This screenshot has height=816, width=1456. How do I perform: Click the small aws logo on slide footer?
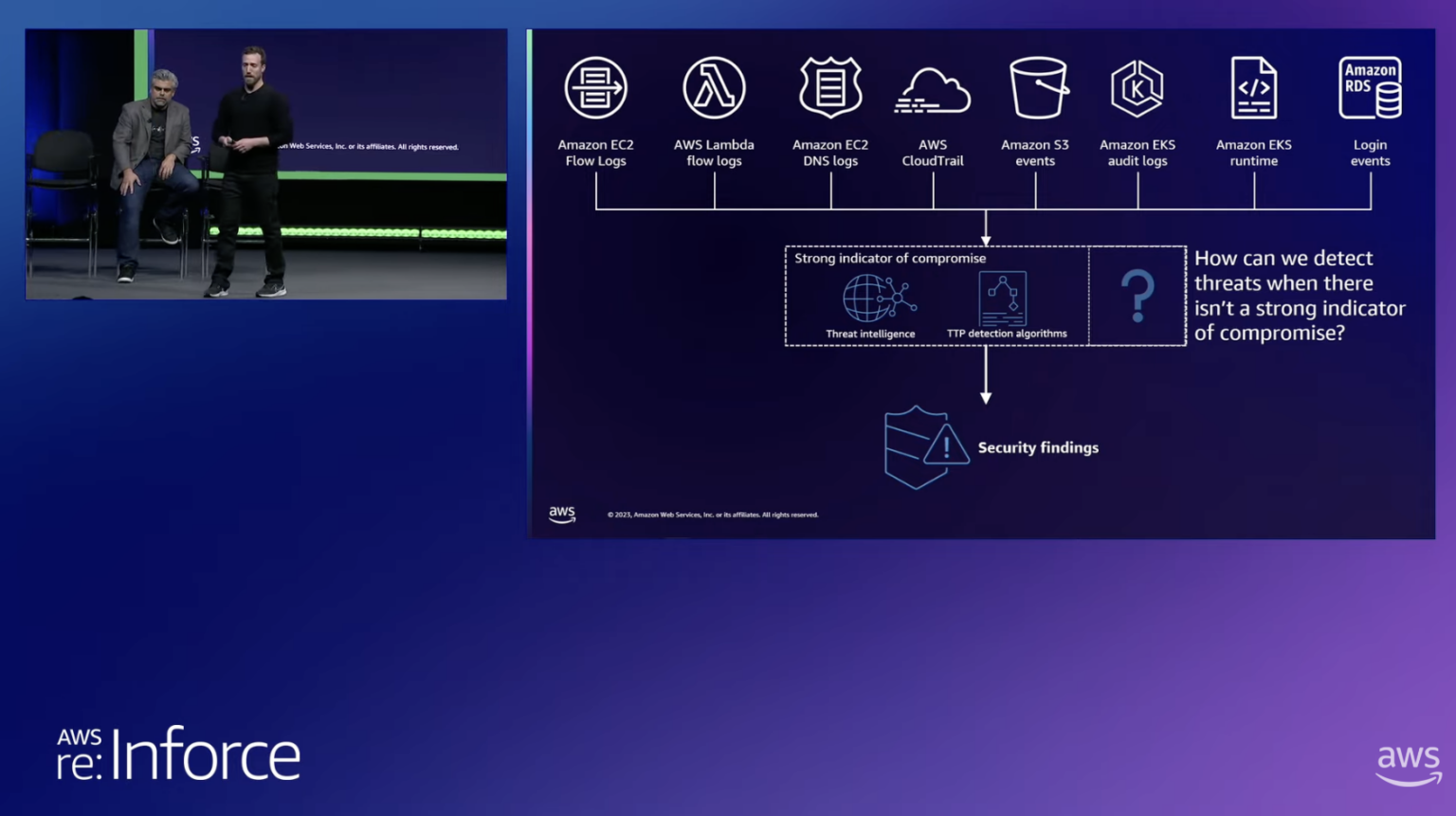click(x=562, y=514)
